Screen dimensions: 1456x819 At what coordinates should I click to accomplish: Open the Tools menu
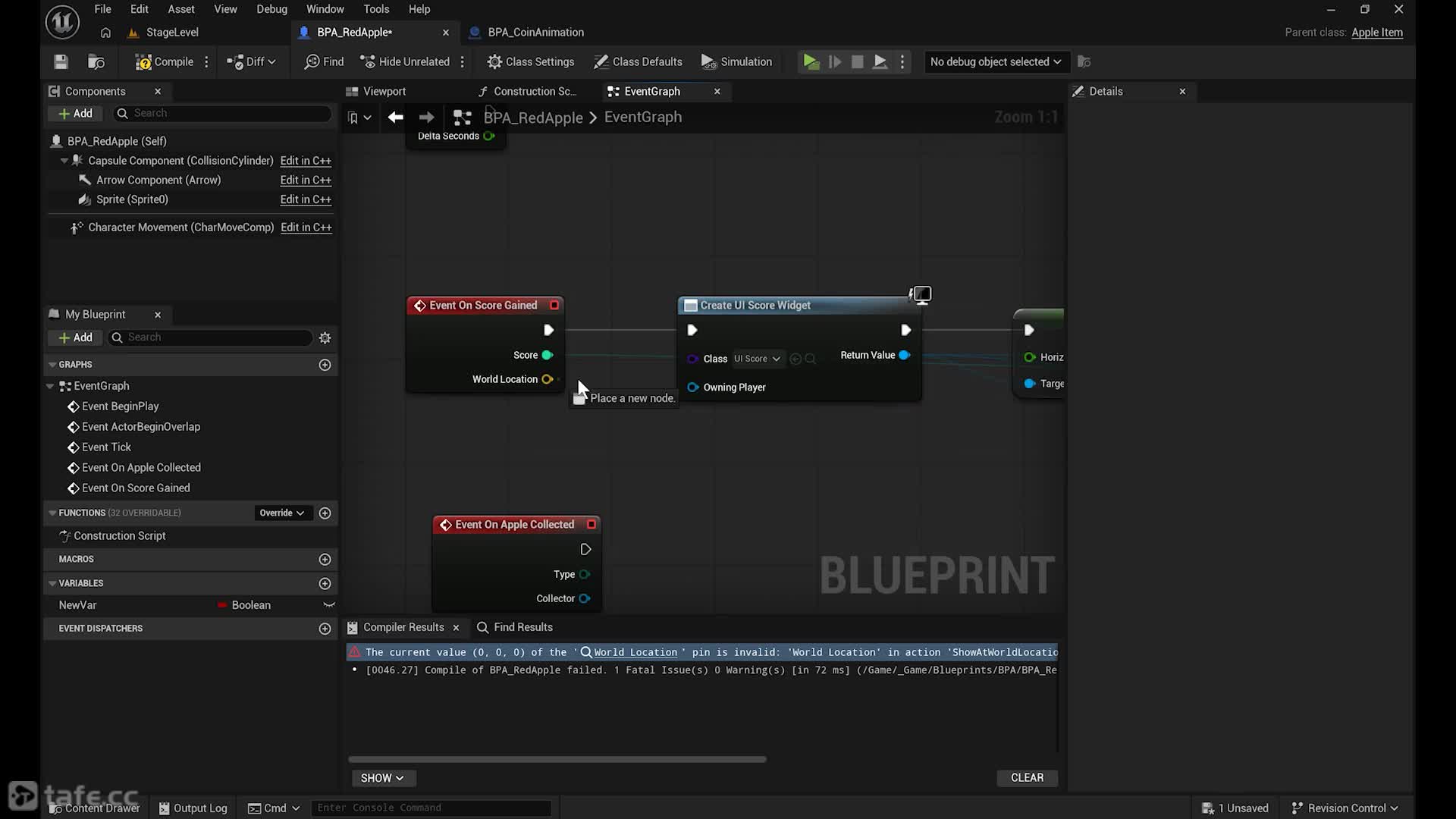[x=376, y=9]
